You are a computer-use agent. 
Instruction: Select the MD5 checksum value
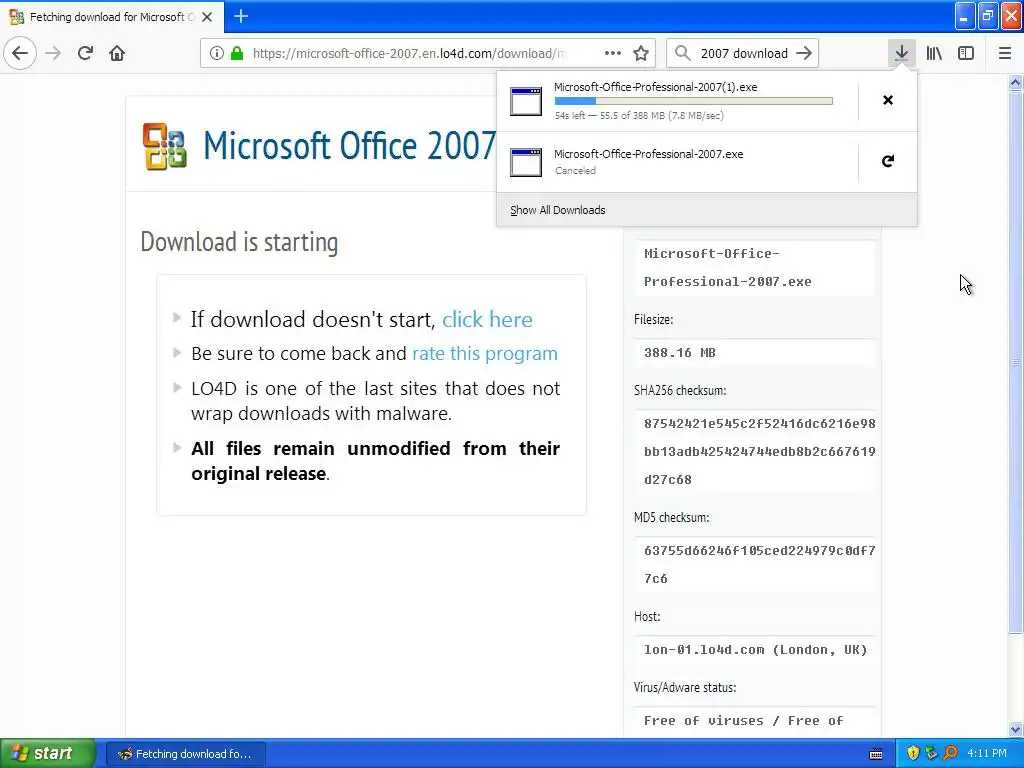click(x=760, y=564)
